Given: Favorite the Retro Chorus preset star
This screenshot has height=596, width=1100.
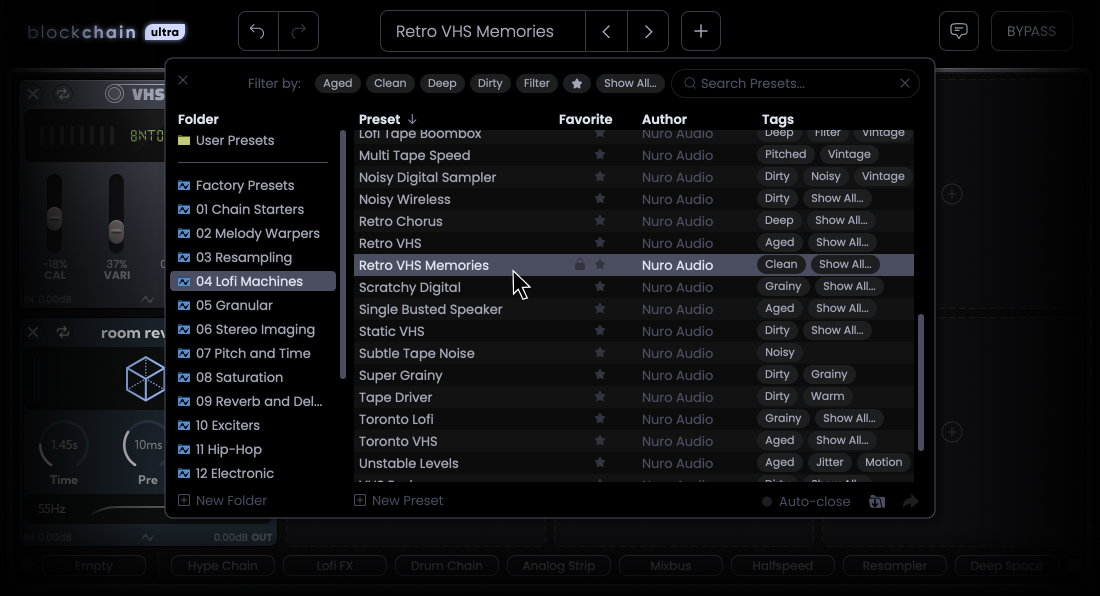Looking at the screenshot, I should point(600,221).
